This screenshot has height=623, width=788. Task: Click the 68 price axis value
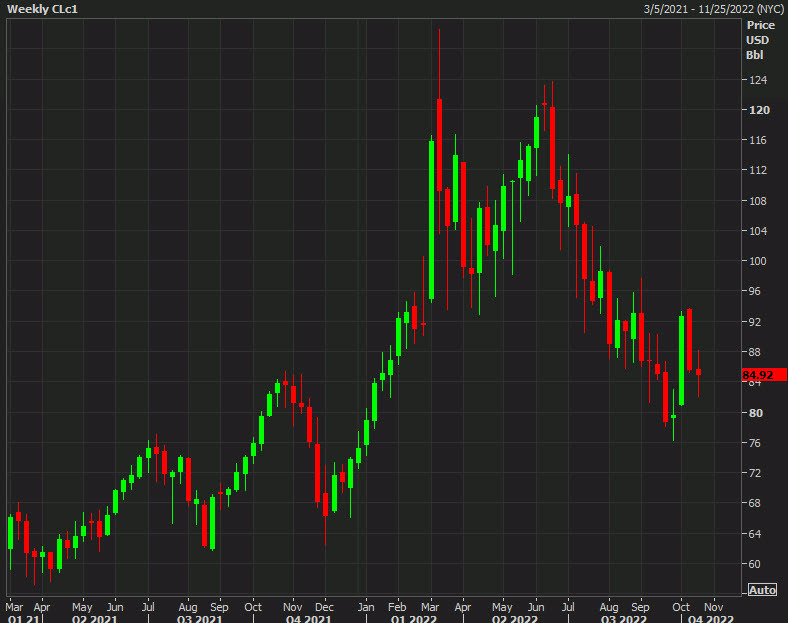pyautogui.click(x=755, y=503)
